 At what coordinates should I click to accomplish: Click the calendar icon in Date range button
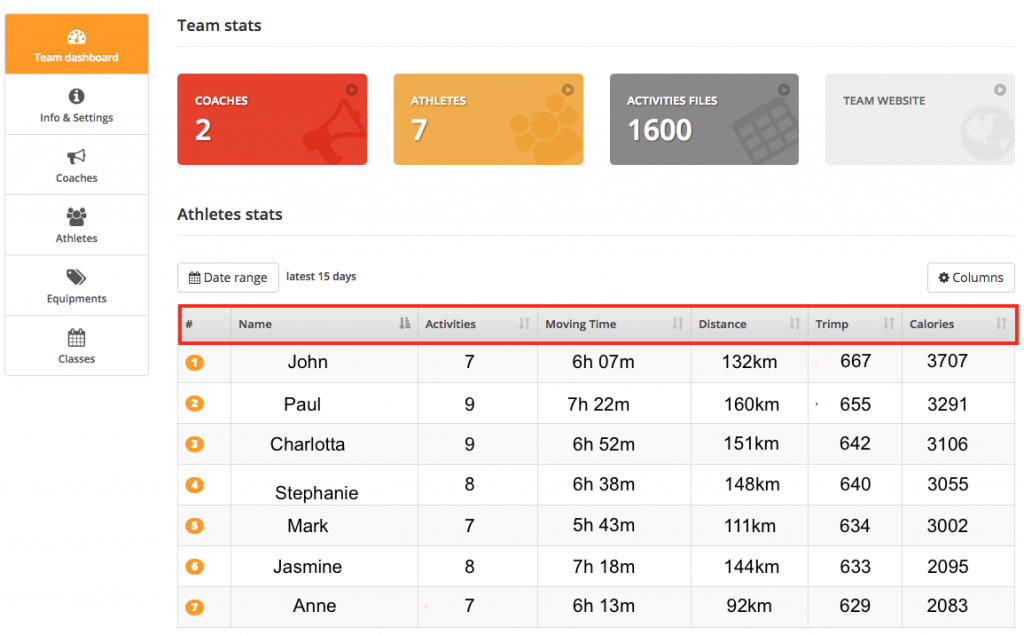[x=192, y=277]
